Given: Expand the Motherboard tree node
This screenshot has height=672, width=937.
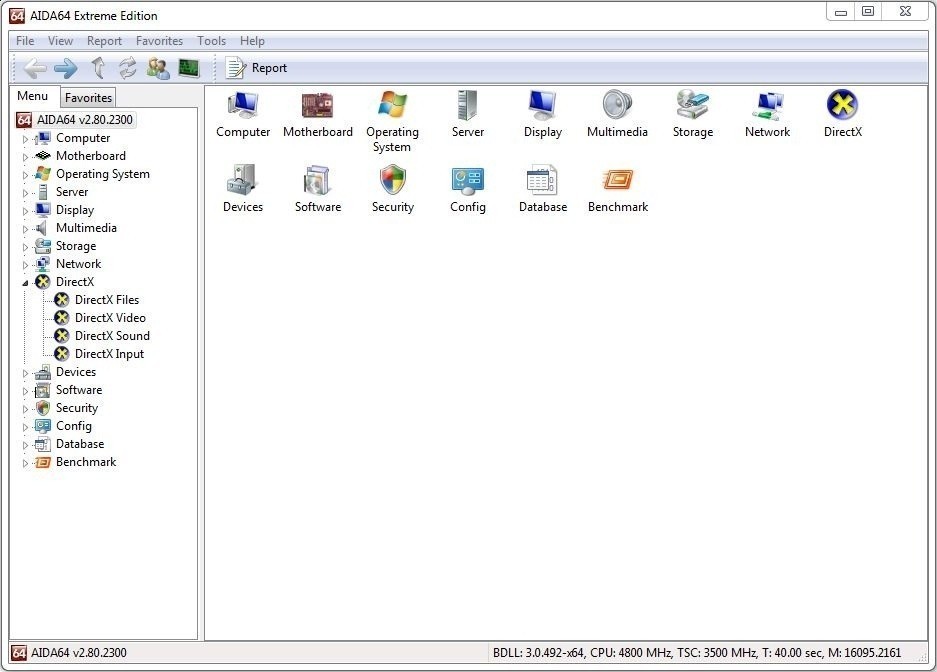Looking at the screenshot, I should pyautogui.click(x=25, y=157).
